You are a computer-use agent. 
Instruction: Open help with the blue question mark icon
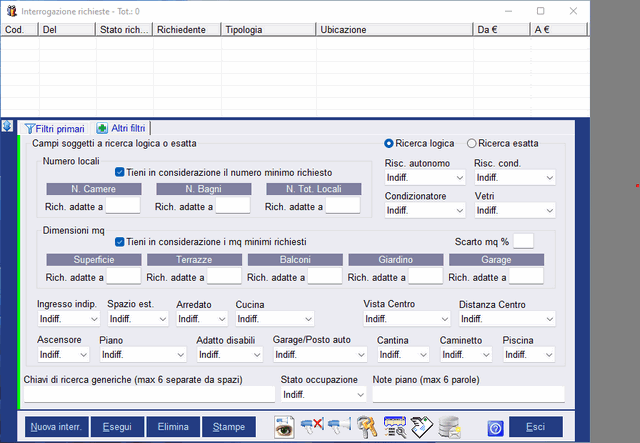click(494, 427)
